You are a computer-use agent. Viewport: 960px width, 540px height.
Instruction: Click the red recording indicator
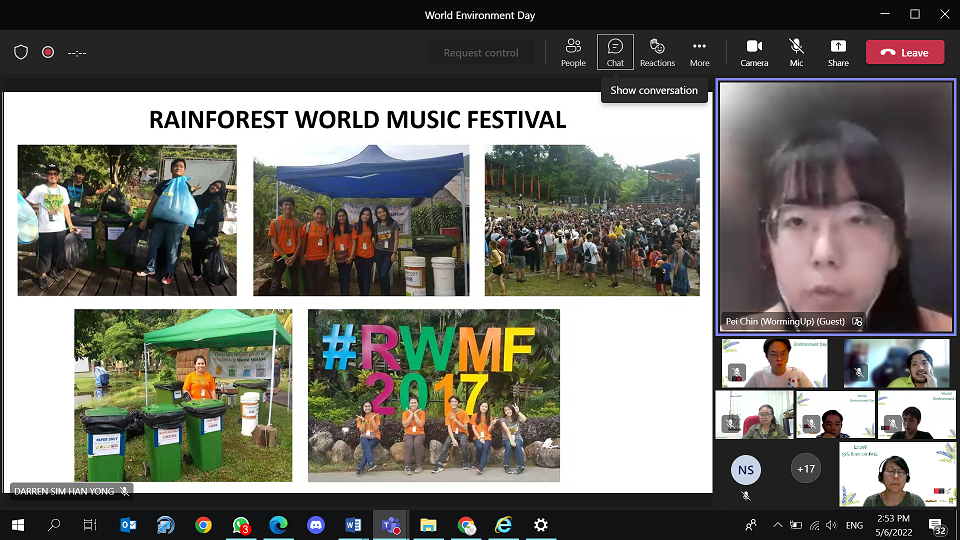(x=48, y=53)
